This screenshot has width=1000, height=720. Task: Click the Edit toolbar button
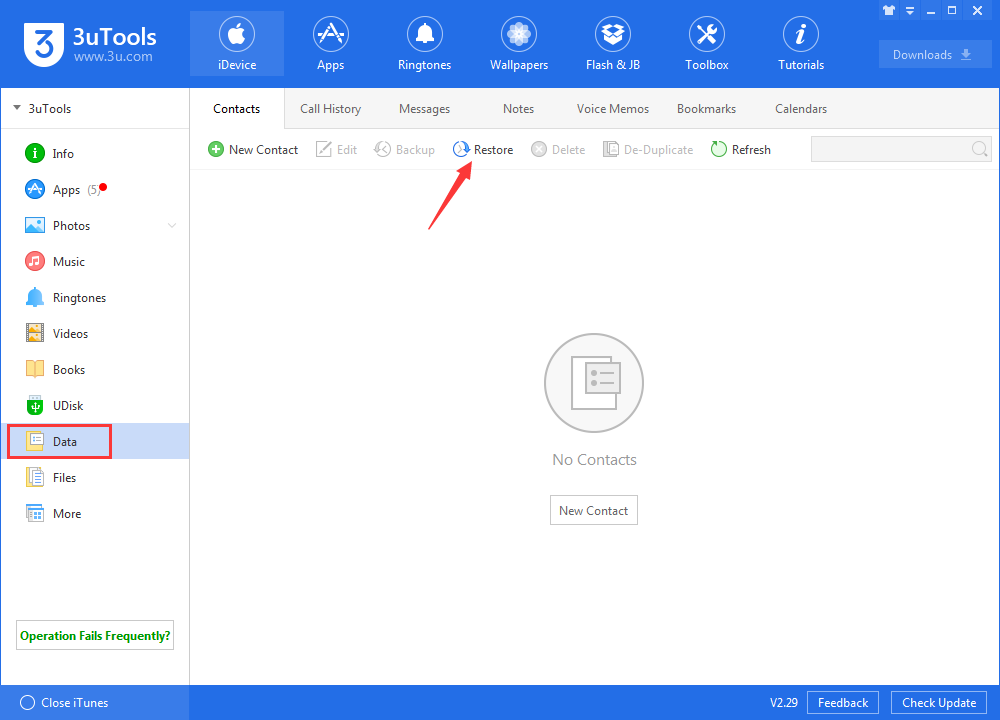(x=336, y=149)
